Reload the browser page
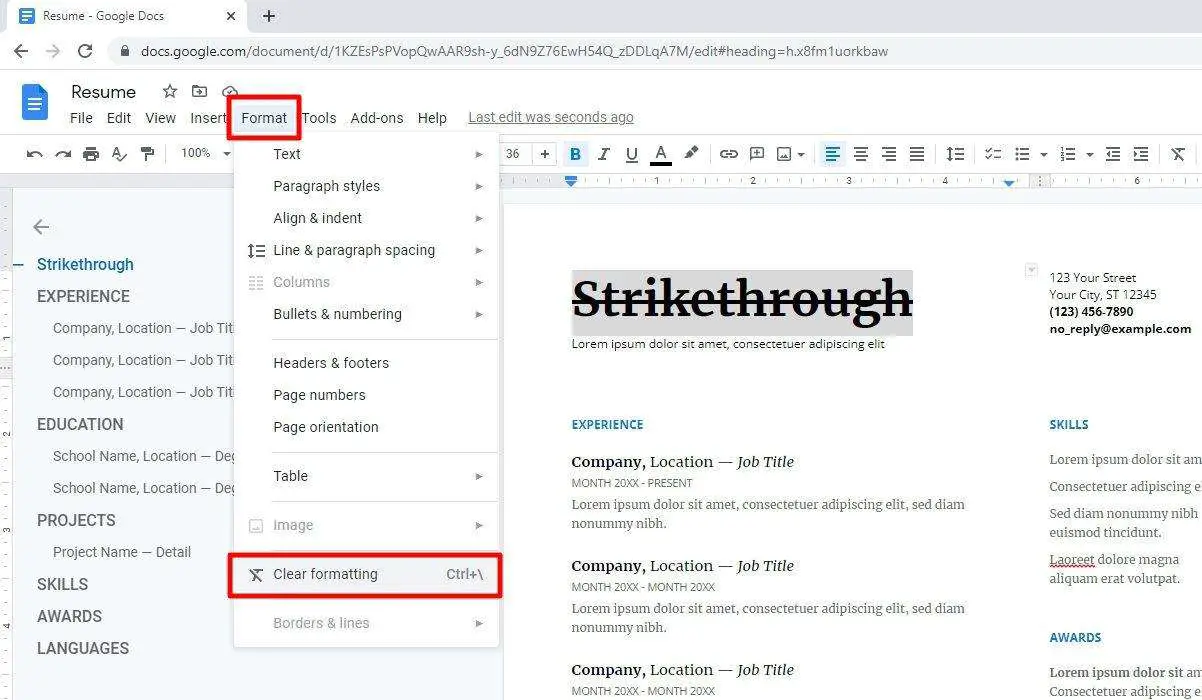Viewport: 1202px width, 700px height. tap(85, 51)
